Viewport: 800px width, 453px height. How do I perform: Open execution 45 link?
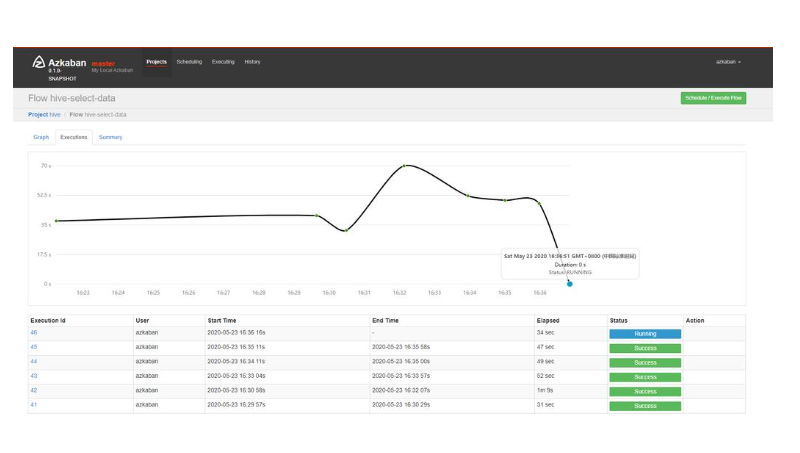34,347
